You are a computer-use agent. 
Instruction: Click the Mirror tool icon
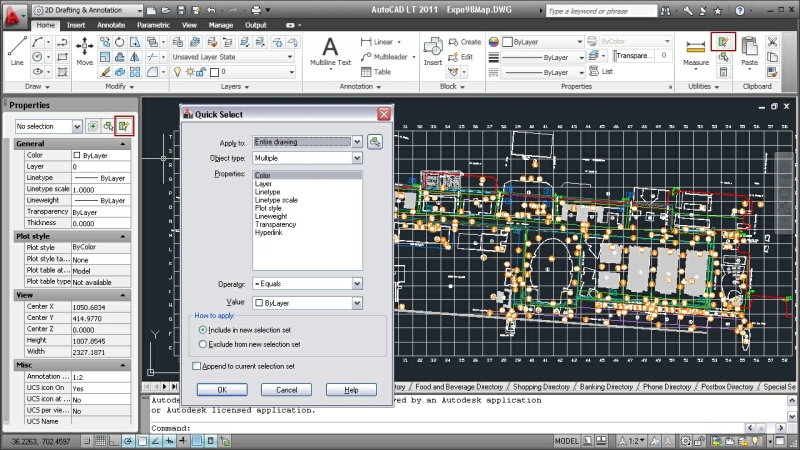135,57
